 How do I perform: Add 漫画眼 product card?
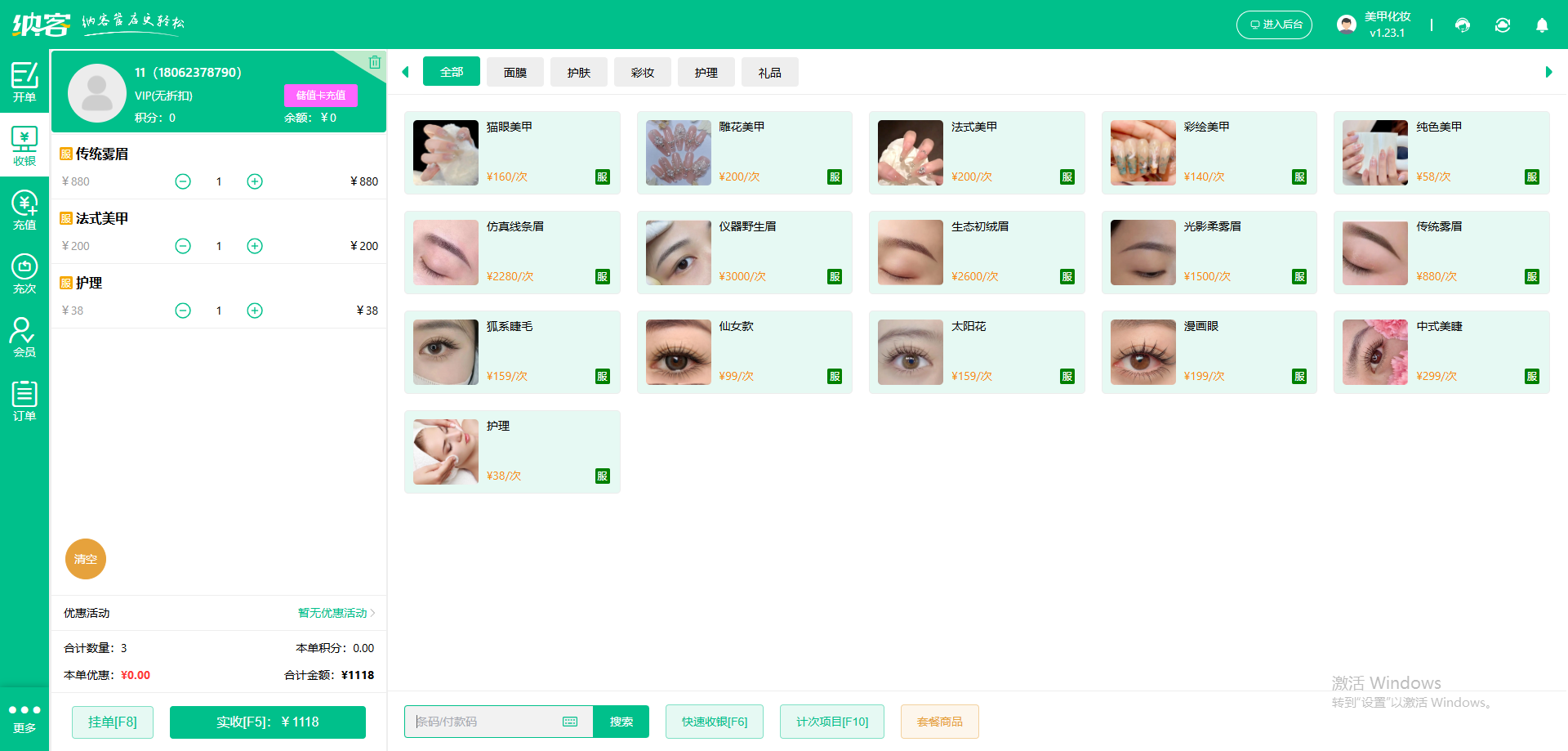(x=1209, y=352)
